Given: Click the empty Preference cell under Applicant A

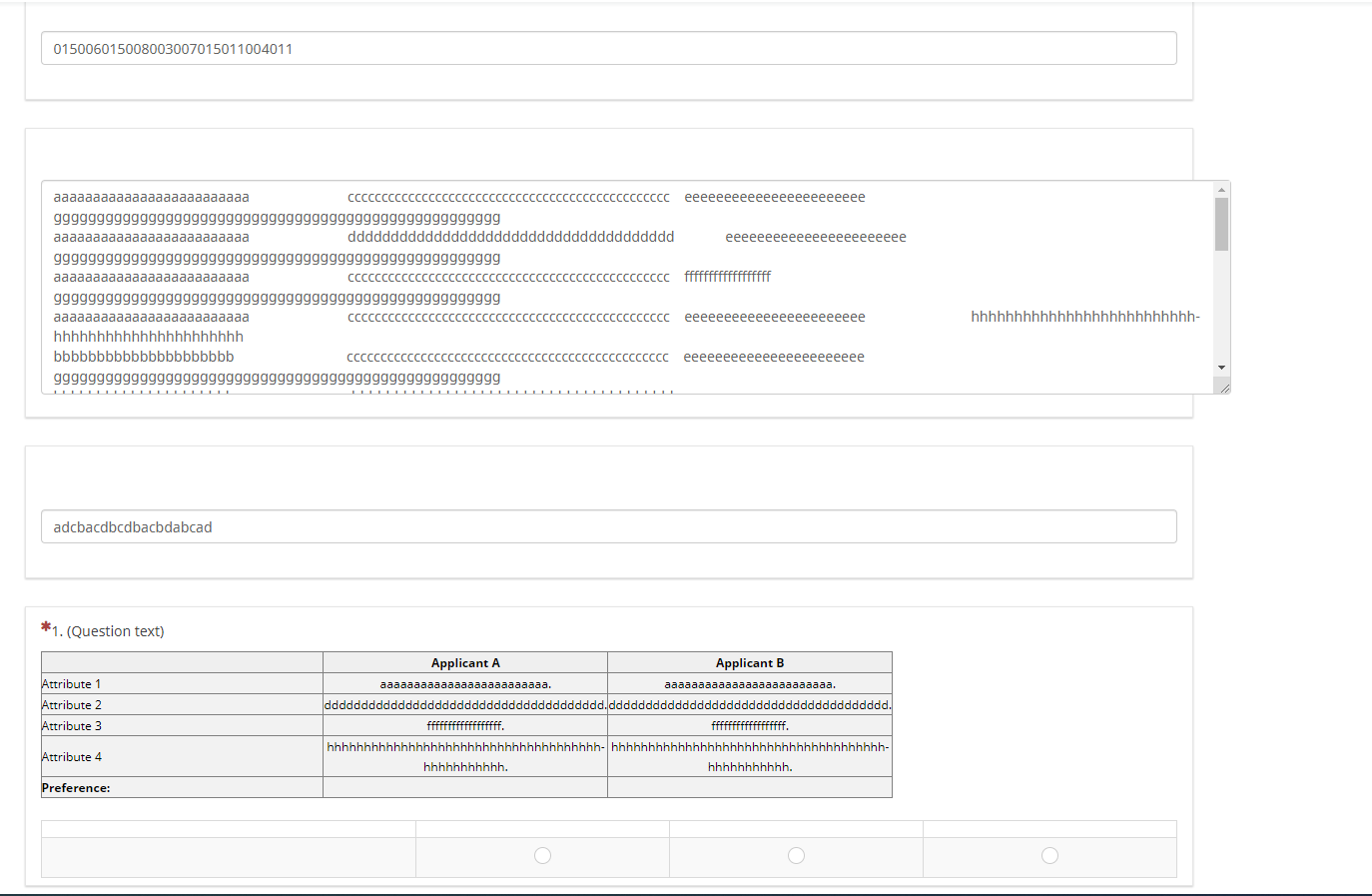Looking at the screenshot, I should coord(465,788).
